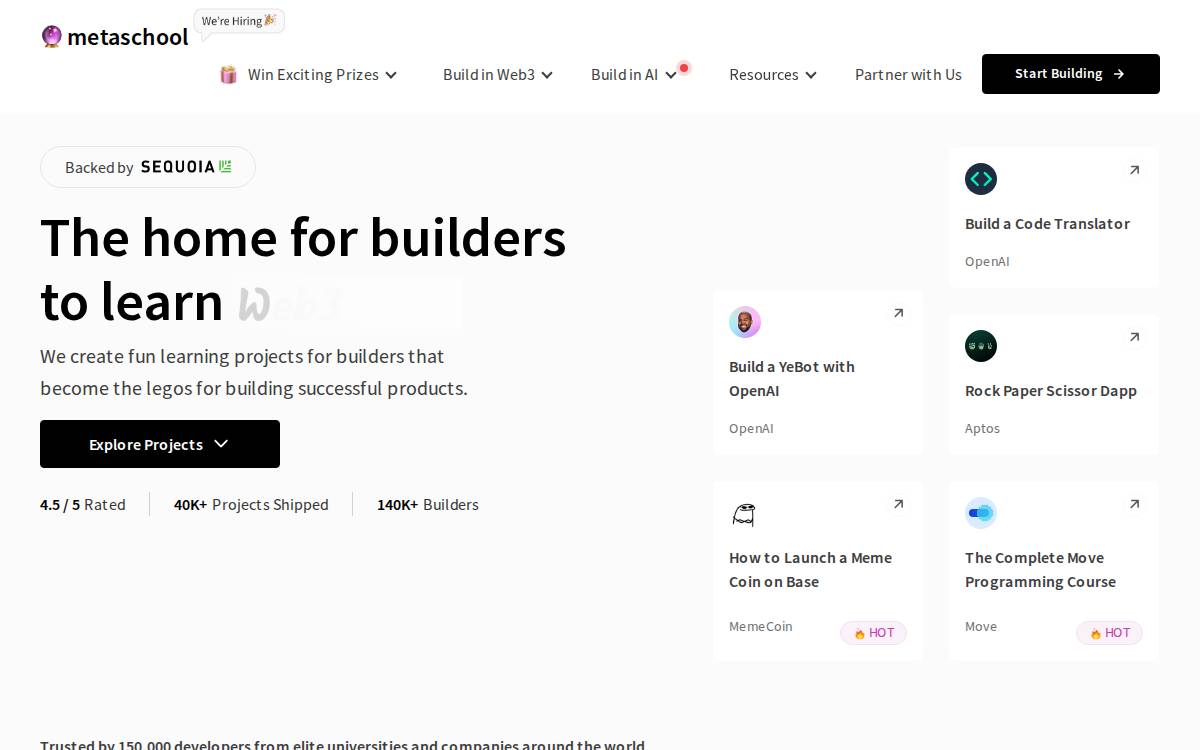
Task: Expand the Build in AI chevron
Action: click(670, 75)
